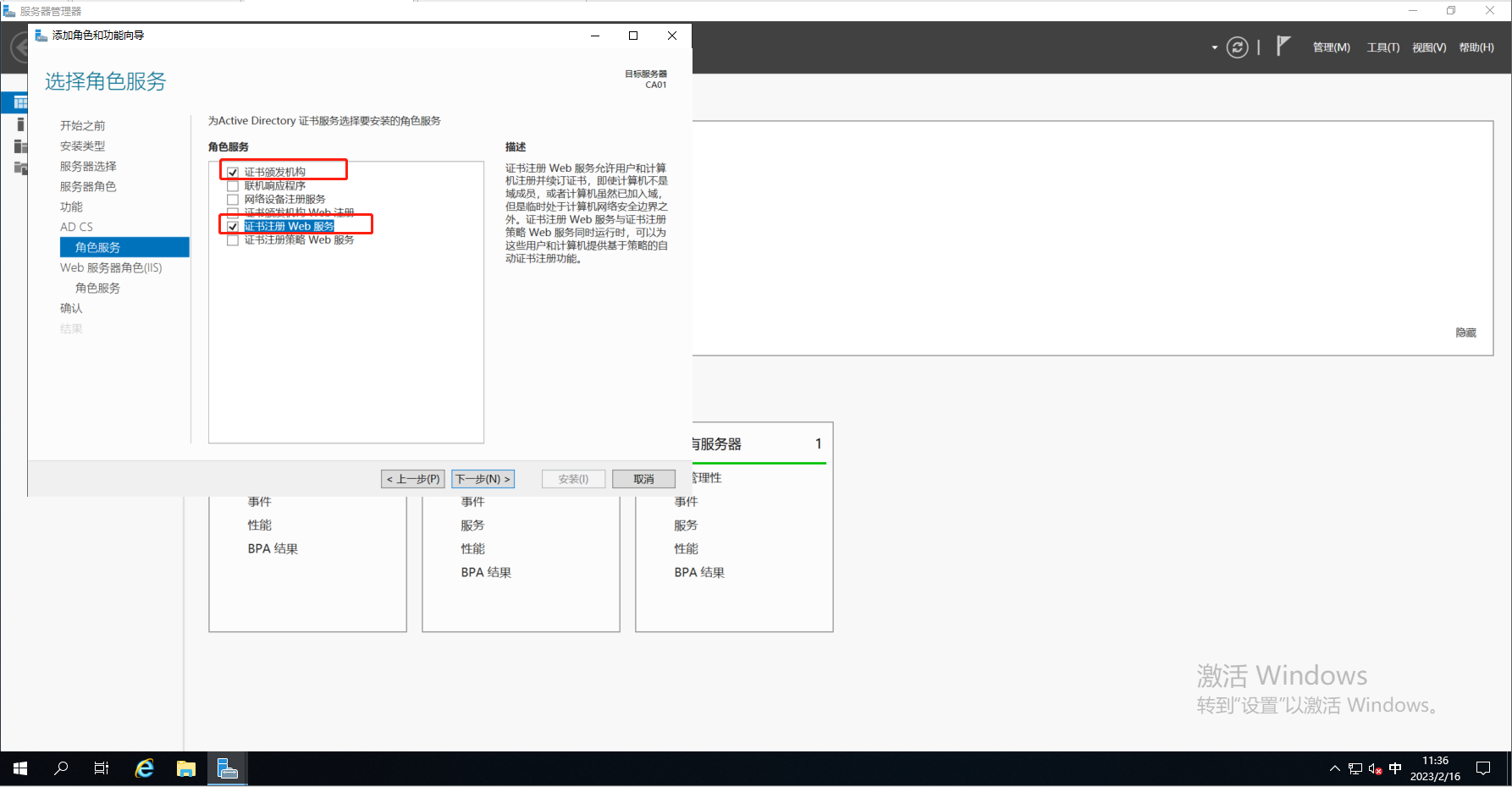Screen dimensions: 1512x787
Task: Open File Explorer from the taskbar
Action: pos(186,768)
